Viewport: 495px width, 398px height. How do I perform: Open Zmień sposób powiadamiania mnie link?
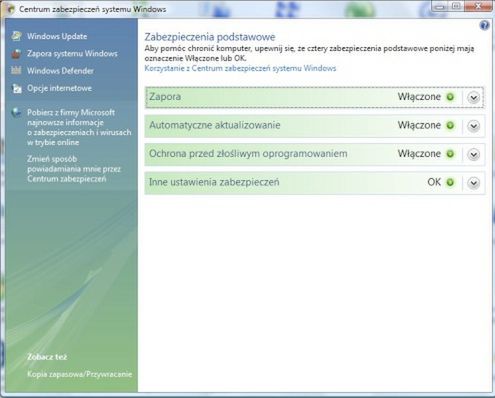[74, 169]
